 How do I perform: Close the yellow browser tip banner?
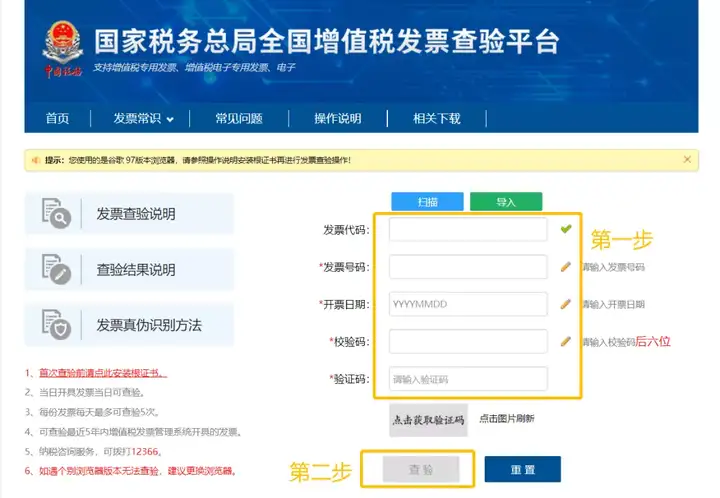click(x=687, y=159)
